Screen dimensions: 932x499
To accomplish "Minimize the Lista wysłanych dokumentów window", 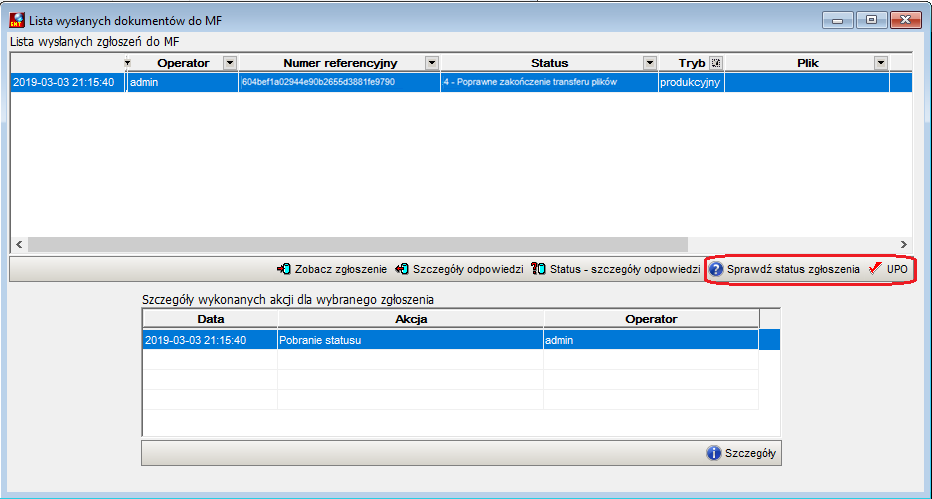I will 838,20.
